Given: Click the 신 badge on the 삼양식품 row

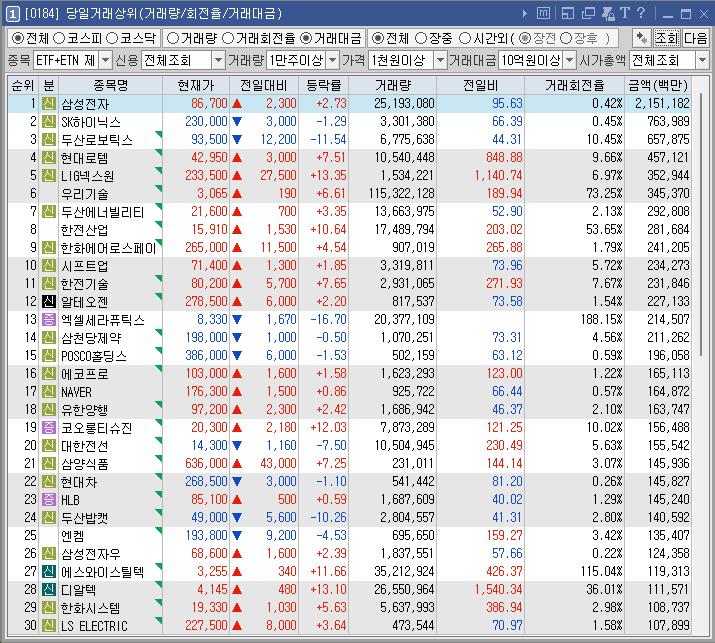Looking at the screenshot, I should [49, 463].
